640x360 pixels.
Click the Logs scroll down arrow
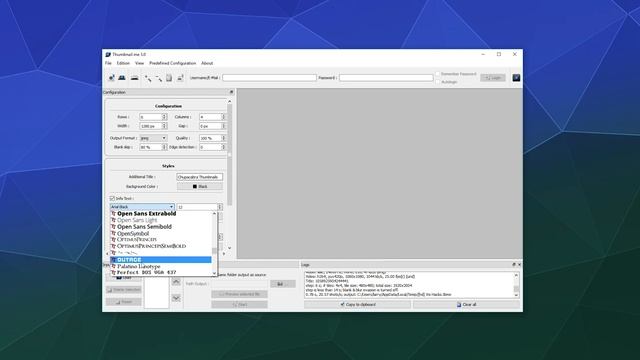tap(516, 295)
